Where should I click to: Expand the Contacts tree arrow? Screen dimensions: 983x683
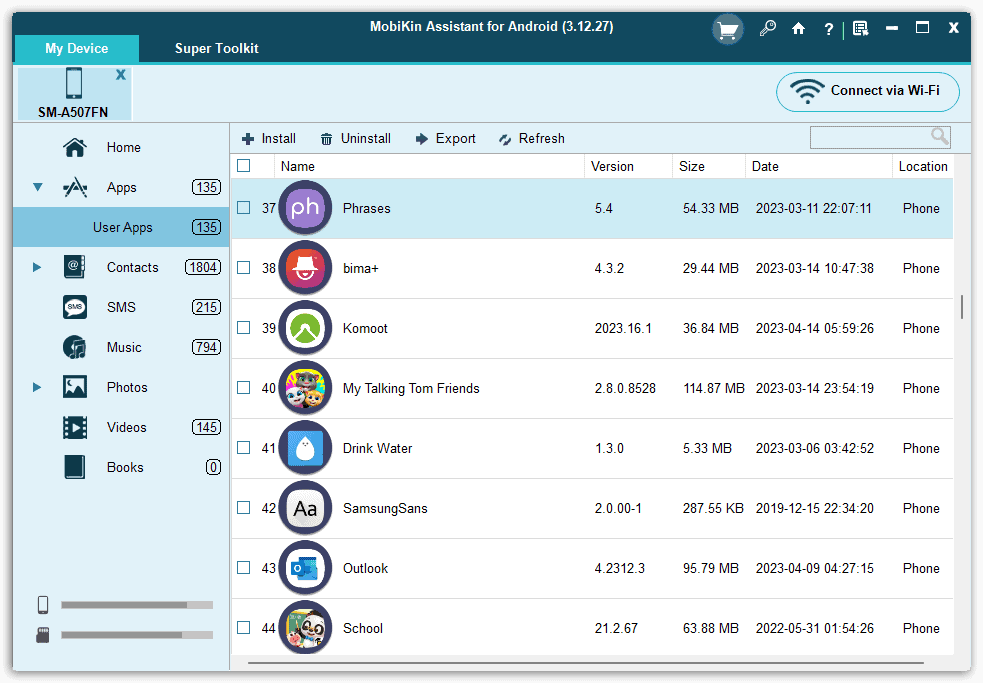pos(37,267)
